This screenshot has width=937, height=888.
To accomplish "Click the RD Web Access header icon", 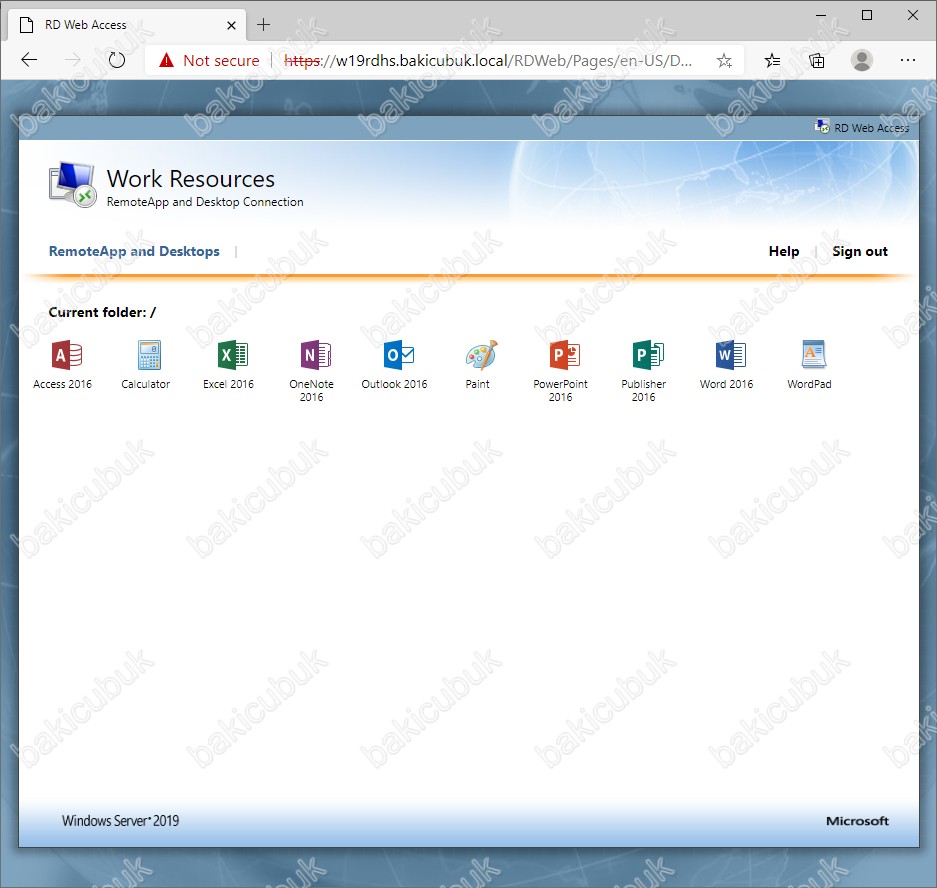I will pos(822,127).
